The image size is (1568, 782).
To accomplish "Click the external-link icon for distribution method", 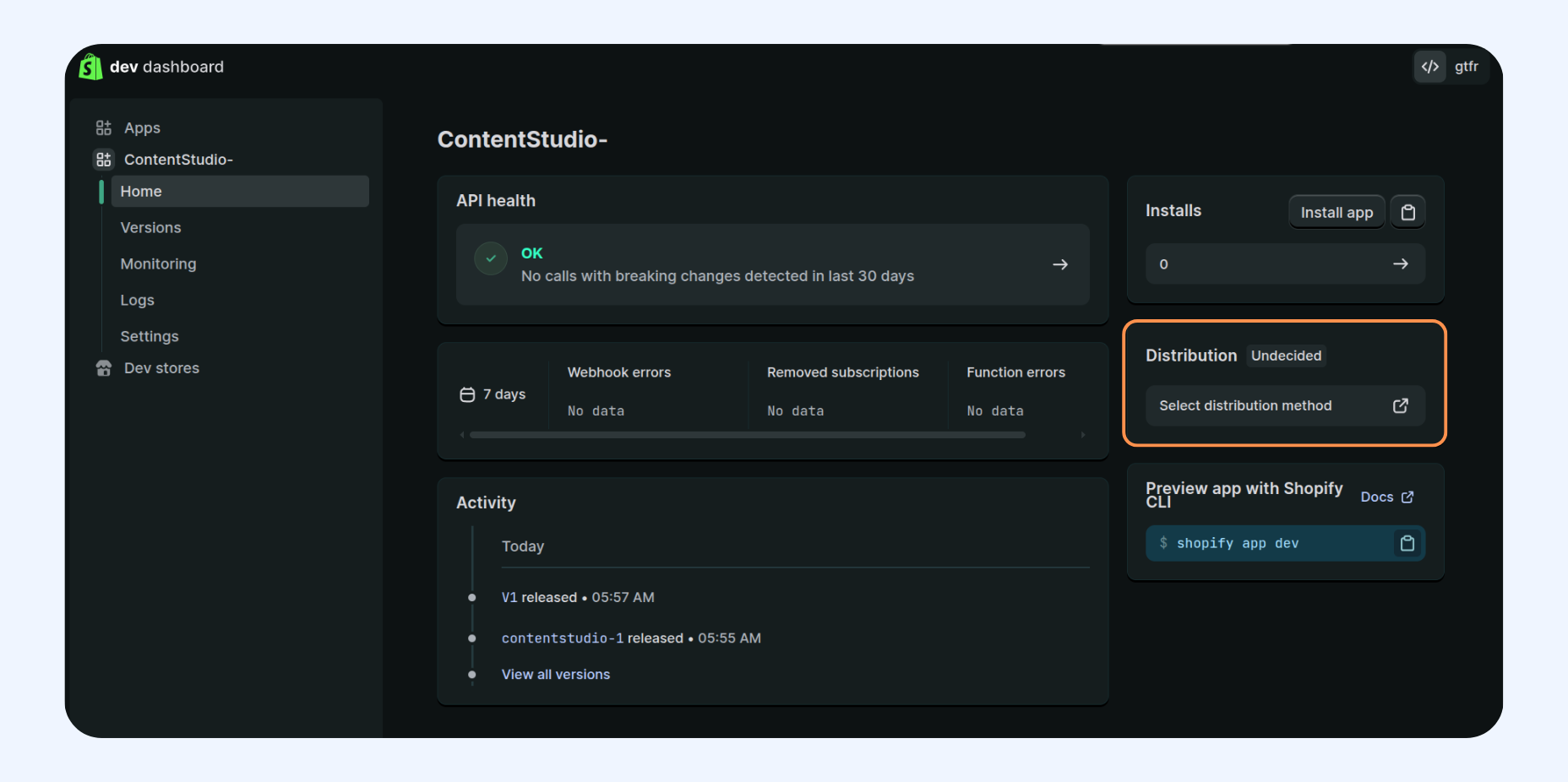I will tap(1400, 406).
